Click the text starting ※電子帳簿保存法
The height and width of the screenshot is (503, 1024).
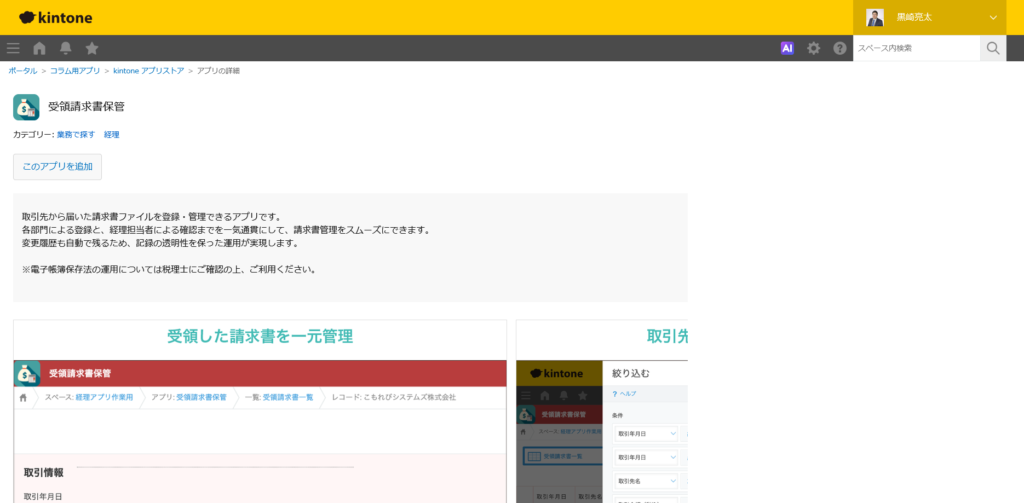click(x=168, y=269)
